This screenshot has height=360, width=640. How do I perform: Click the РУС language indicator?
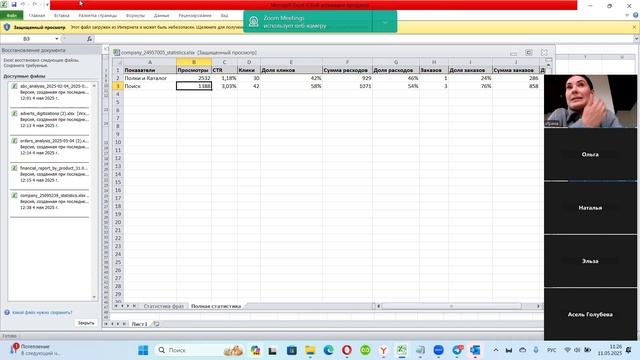pos(551,350)
